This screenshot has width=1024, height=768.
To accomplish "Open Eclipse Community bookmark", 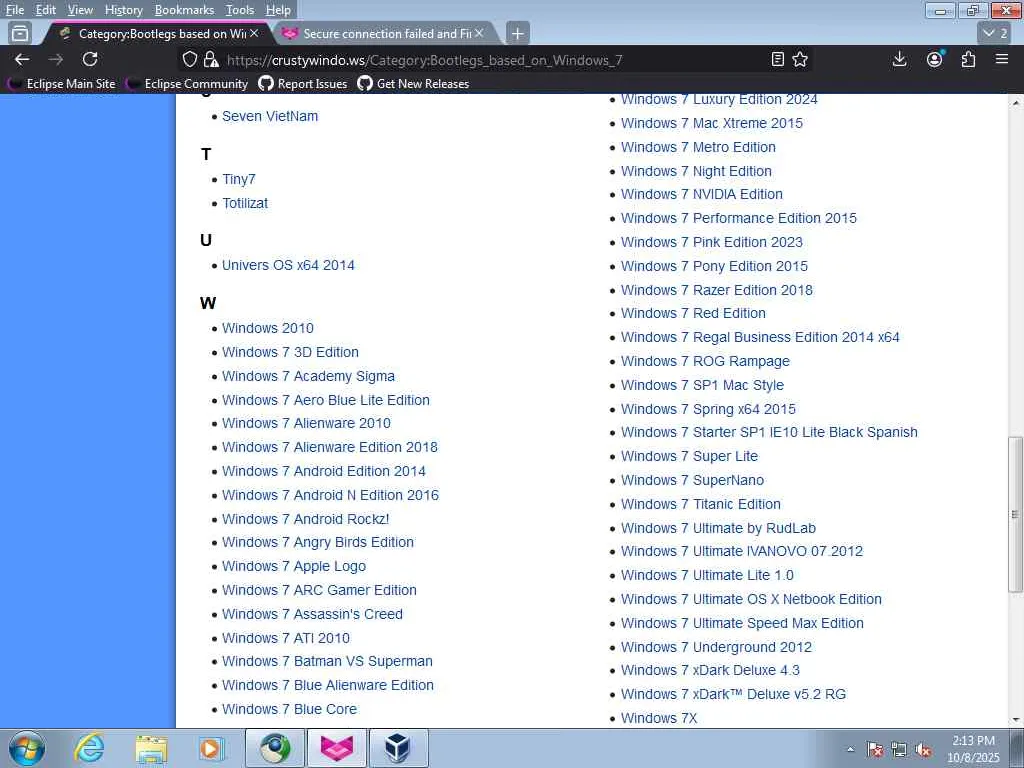I will [x=187, y=84].
